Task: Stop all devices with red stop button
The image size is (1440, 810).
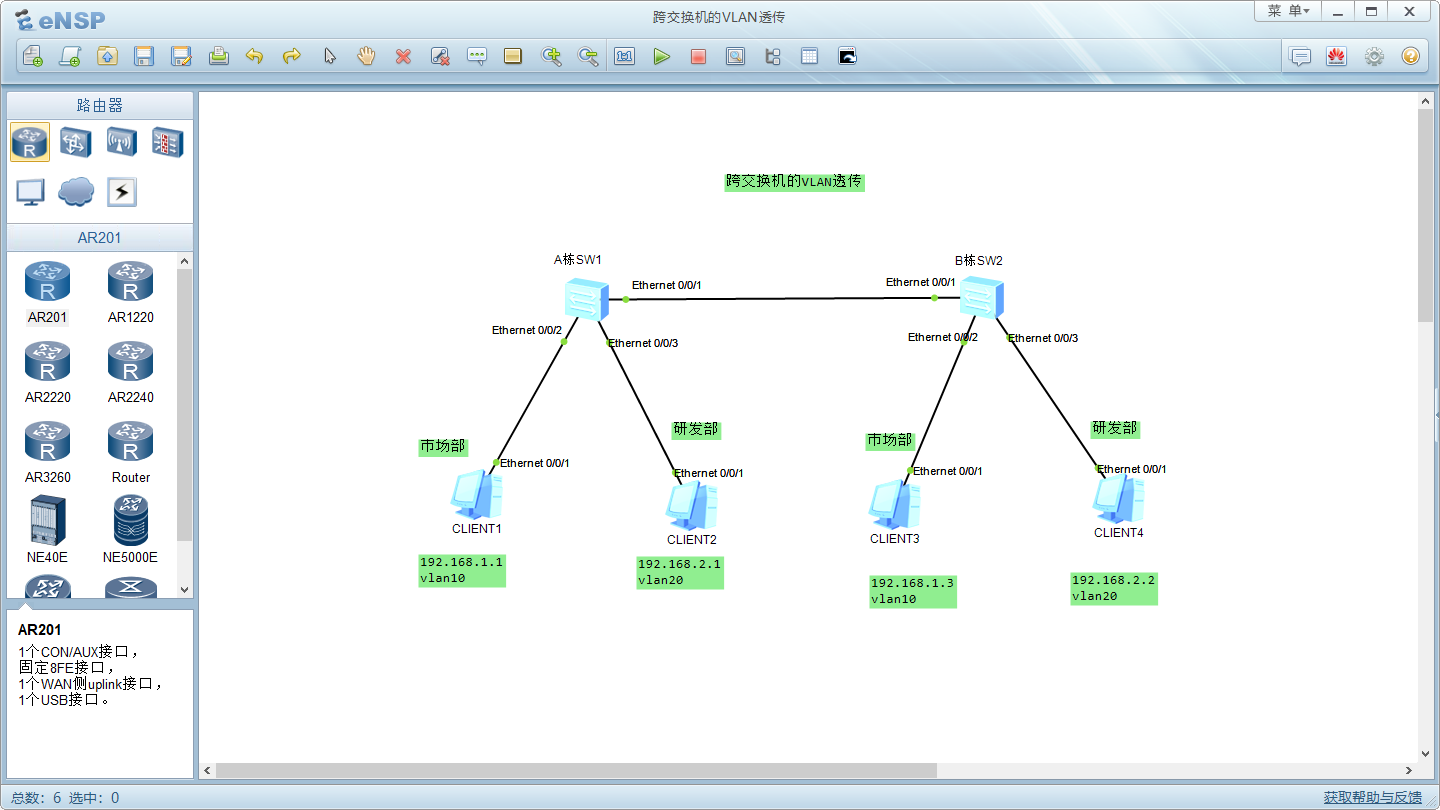Action: pos(698,57)
